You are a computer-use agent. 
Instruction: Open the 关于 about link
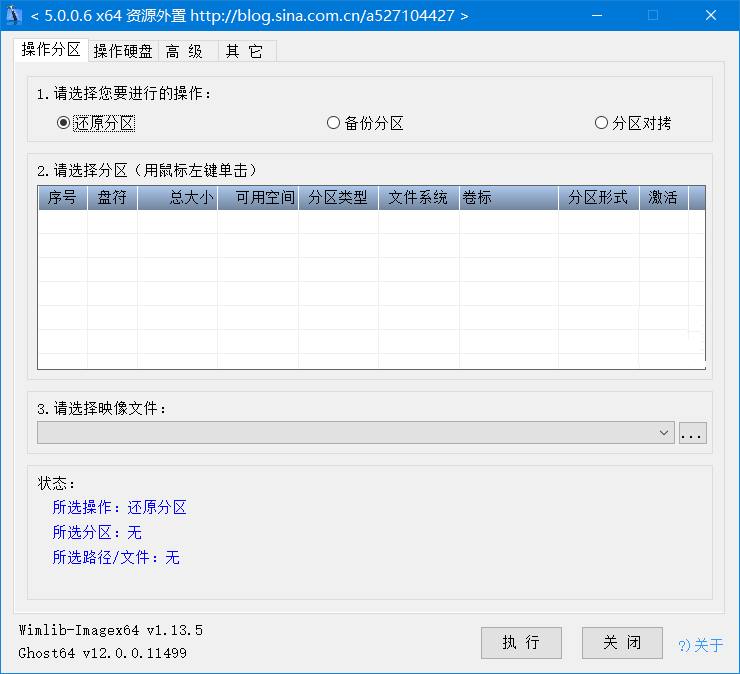click(701, 645)
